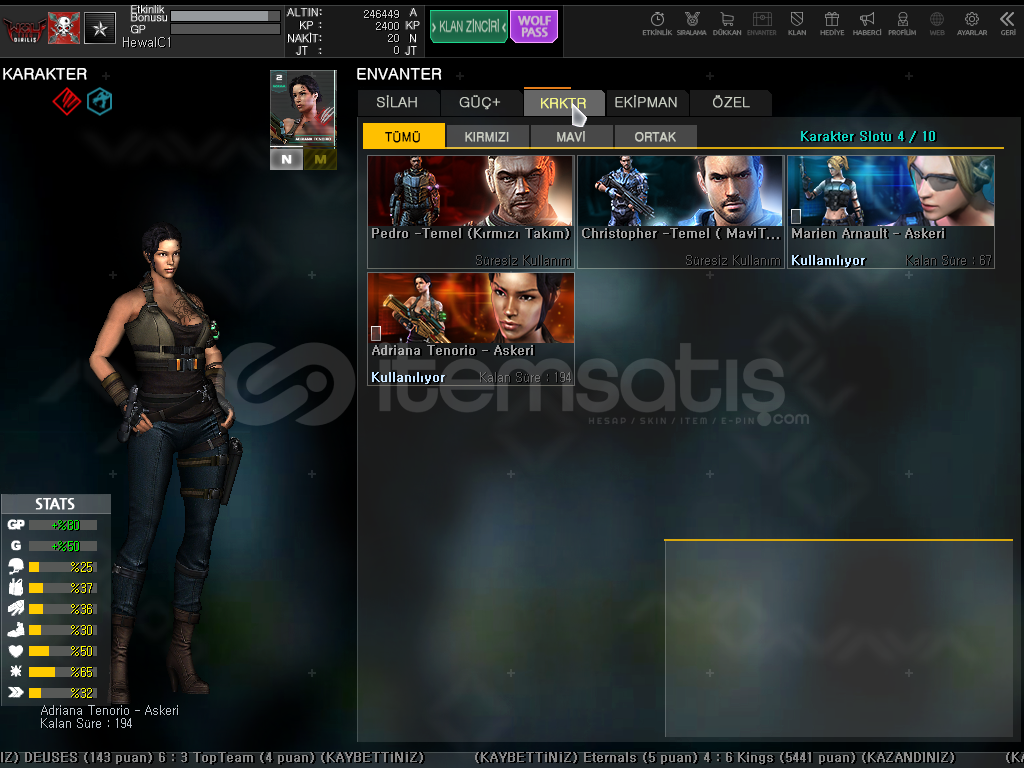Screen dimensions: 1024x768
Task: Select the Christopher Temel character card
Action: coord(680,212)
